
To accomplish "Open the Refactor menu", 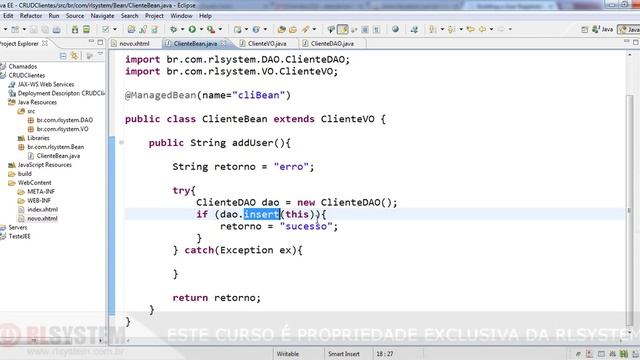I will [31, 16].
